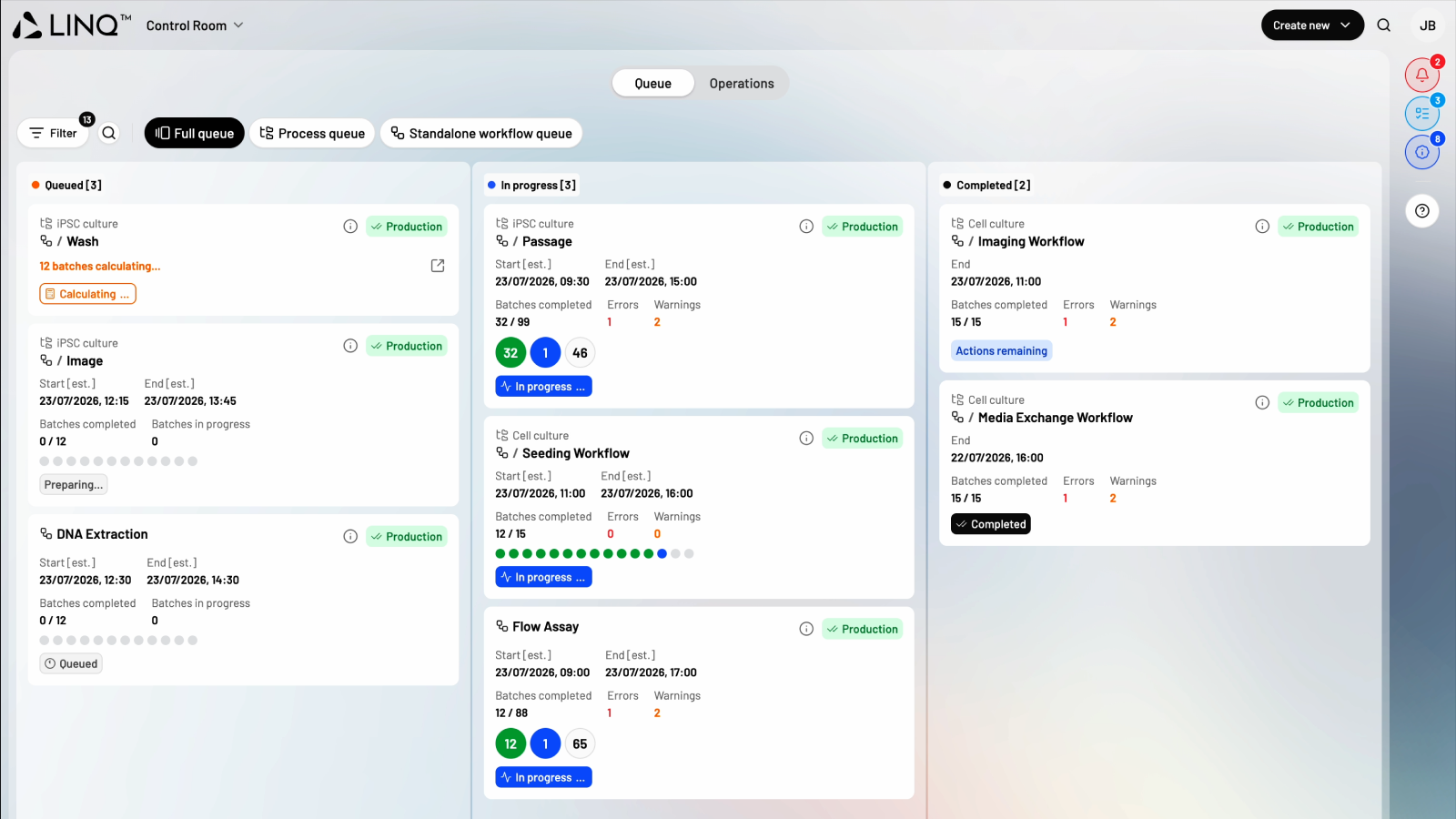Open notifications bell with 2 alerts
This screenshot has width=1456, height=819.
tap(1421, 76)
